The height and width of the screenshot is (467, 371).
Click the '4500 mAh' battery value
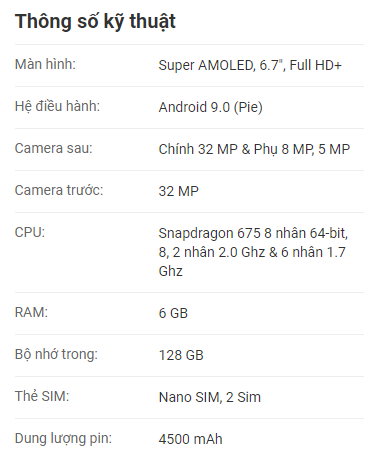tap(190, 439)
